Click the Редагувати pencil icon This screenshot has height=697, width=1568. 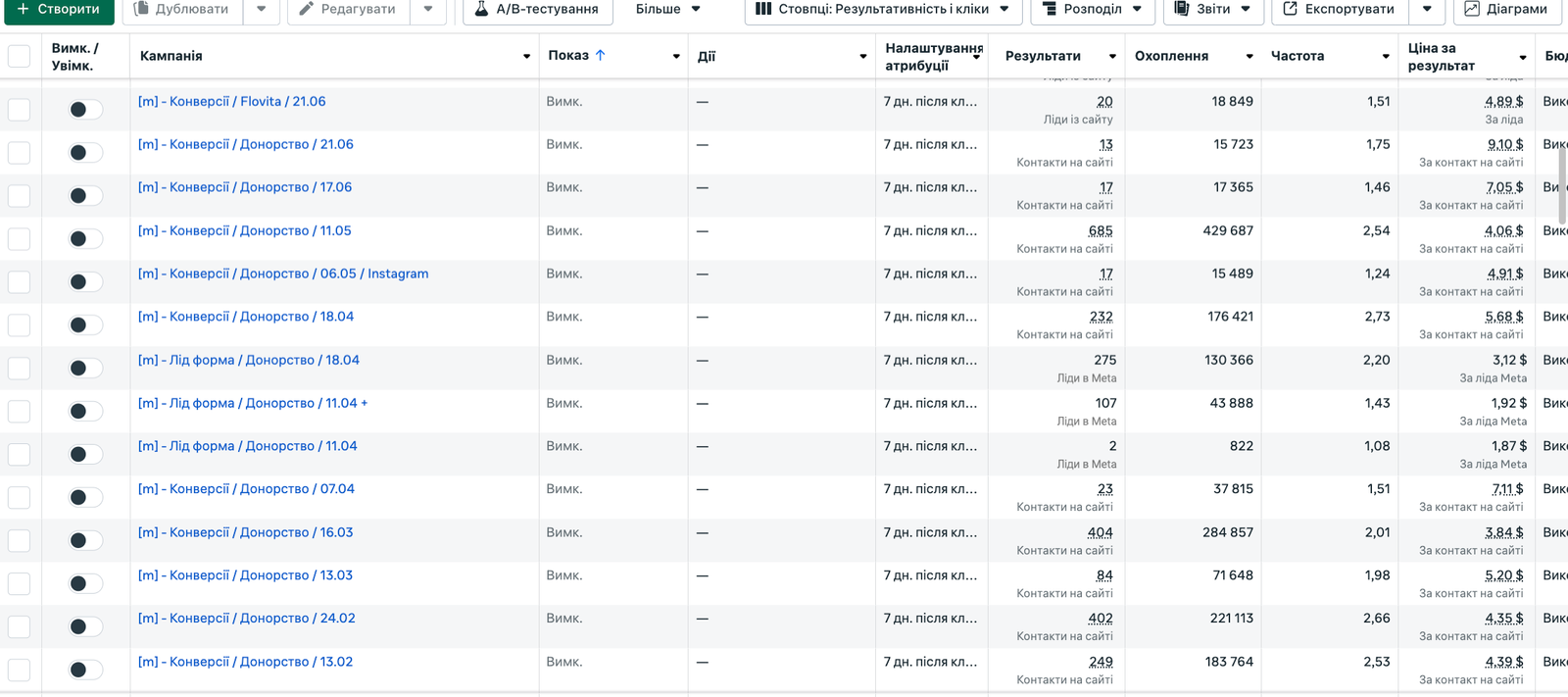tap(306, 9)
